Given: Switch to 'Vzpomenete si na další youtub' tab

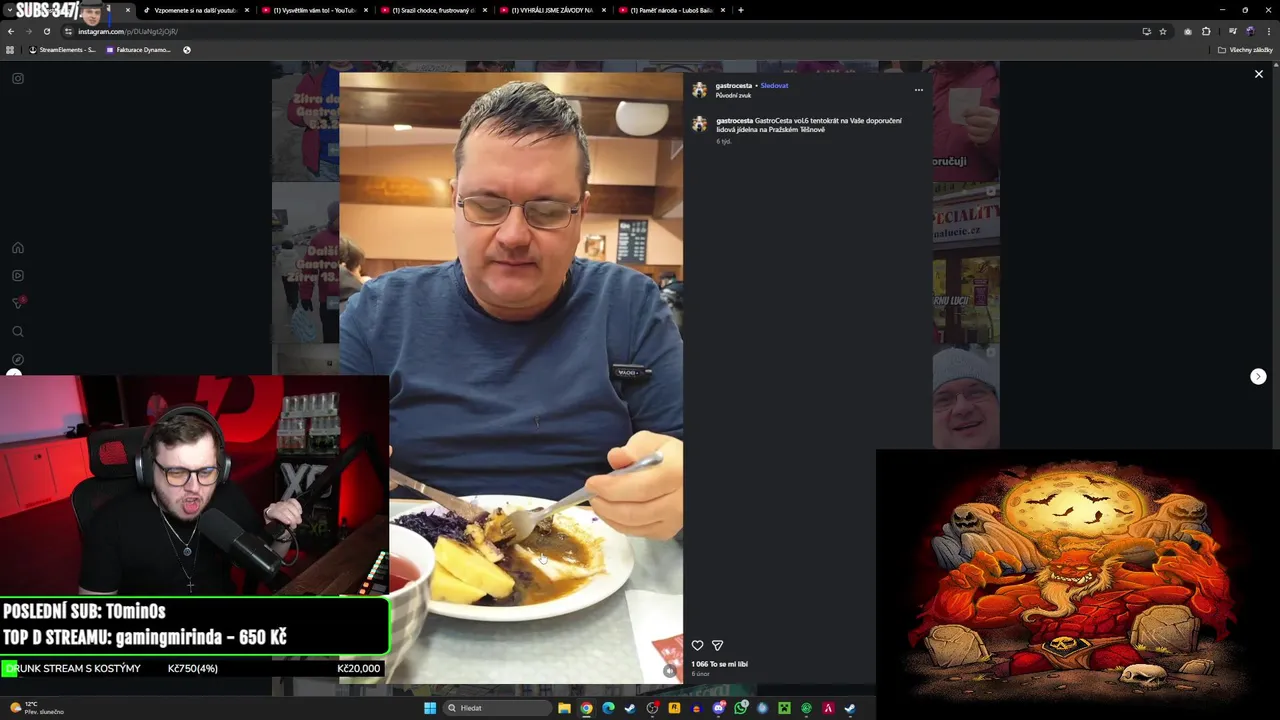Looking at the screenshot, I should [x=195, y=10].
